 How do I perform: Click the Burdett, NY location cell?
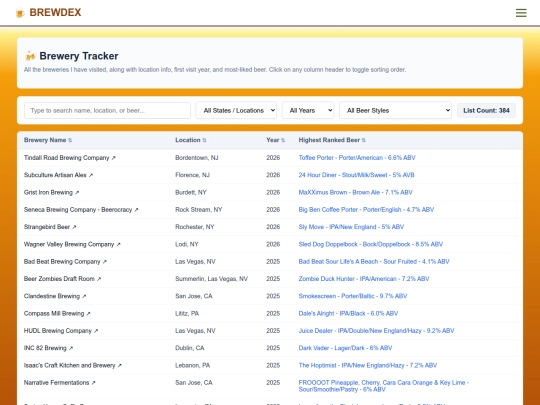(x=191, y=192)
